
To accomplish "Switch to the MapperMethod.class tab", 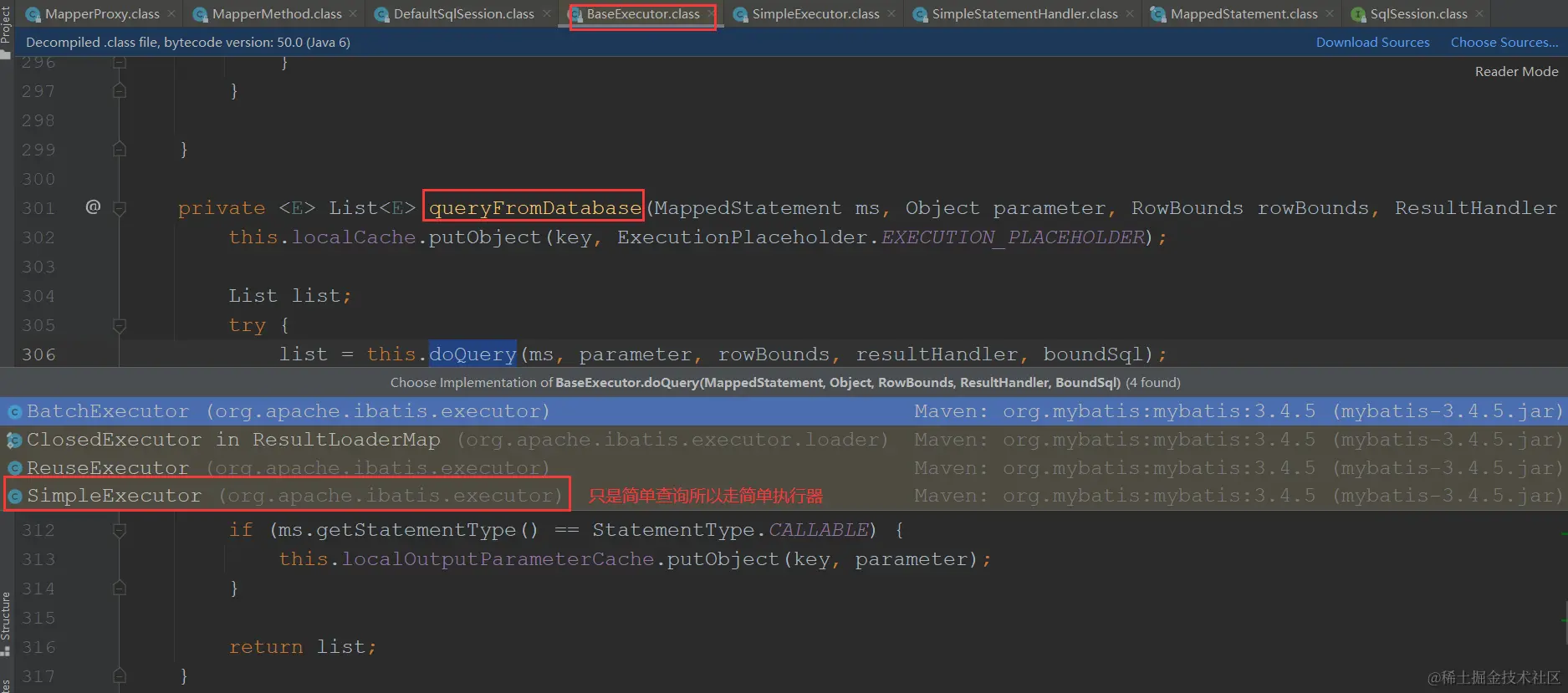I will [277, 14].
